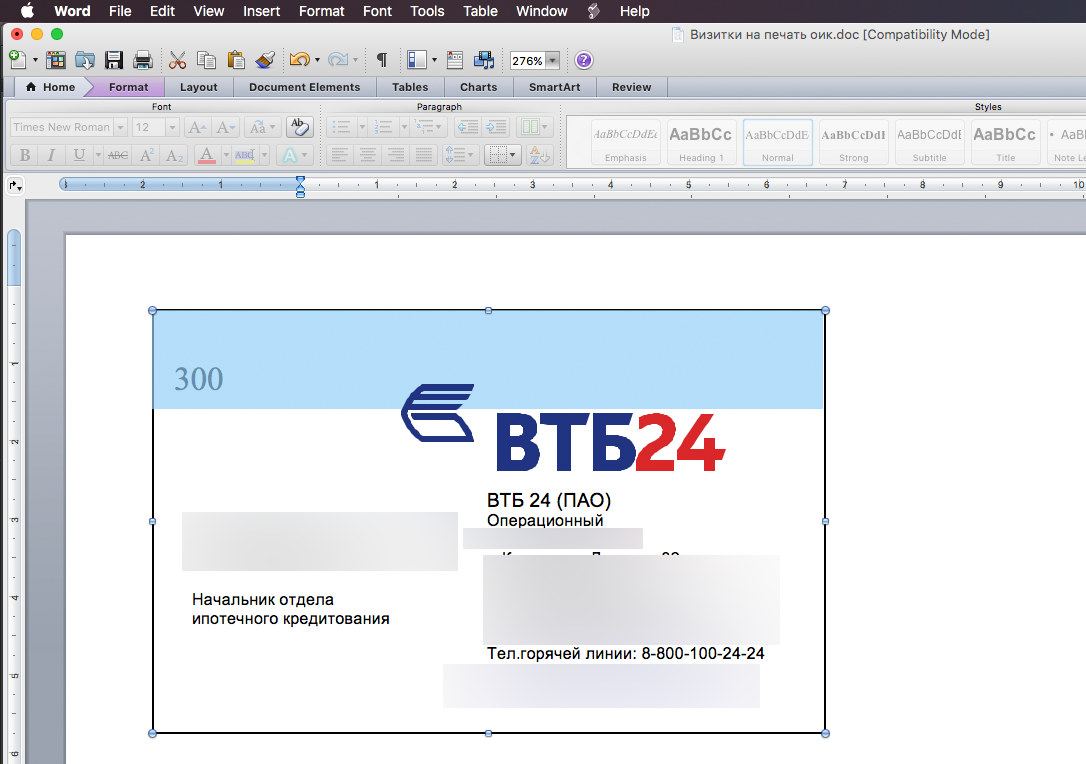1086x764 pixels.
Task: Open the font name dropdown
Action: click(x=121, y=127)
